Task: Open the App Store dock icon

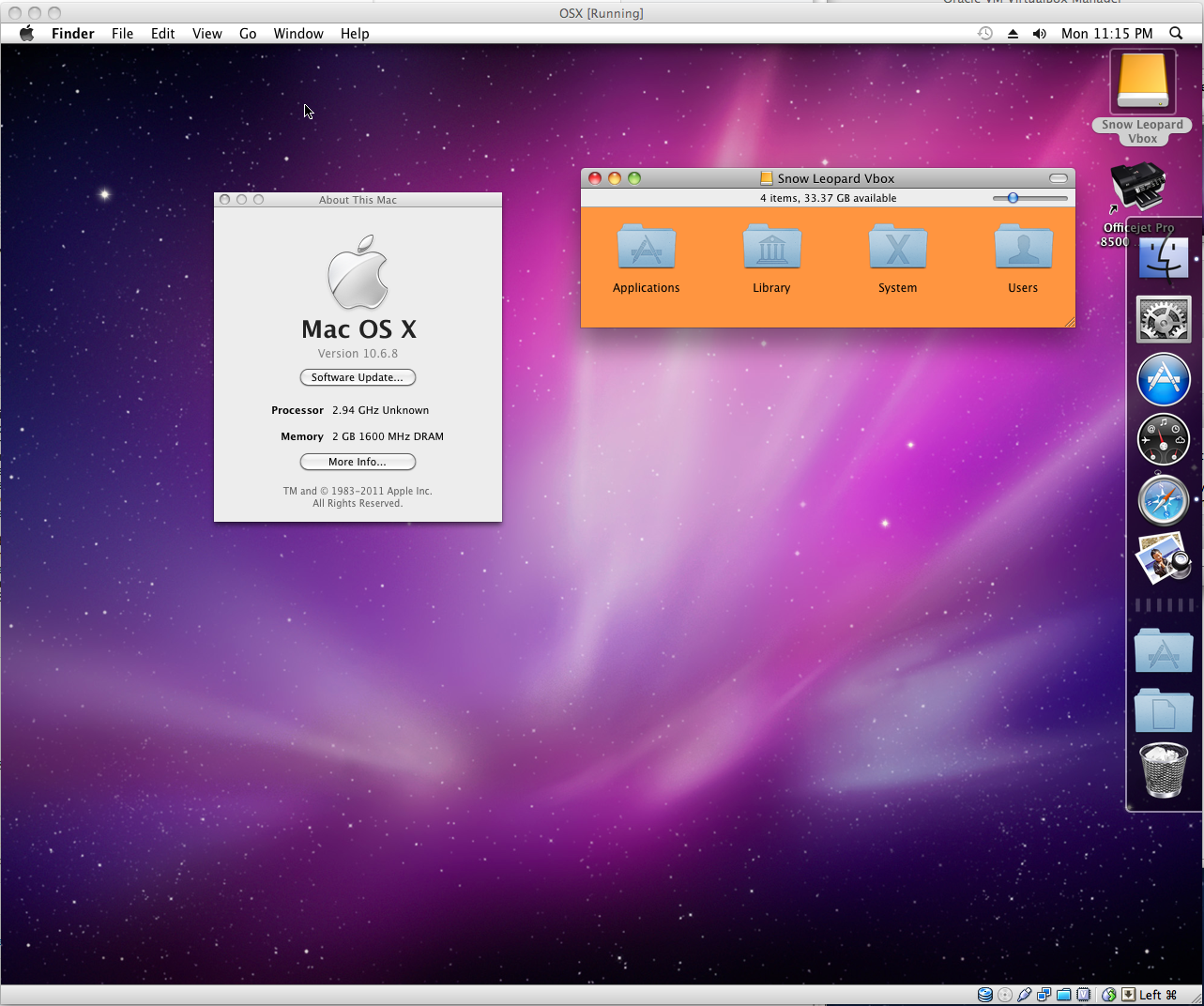Action: [1164, 380]
